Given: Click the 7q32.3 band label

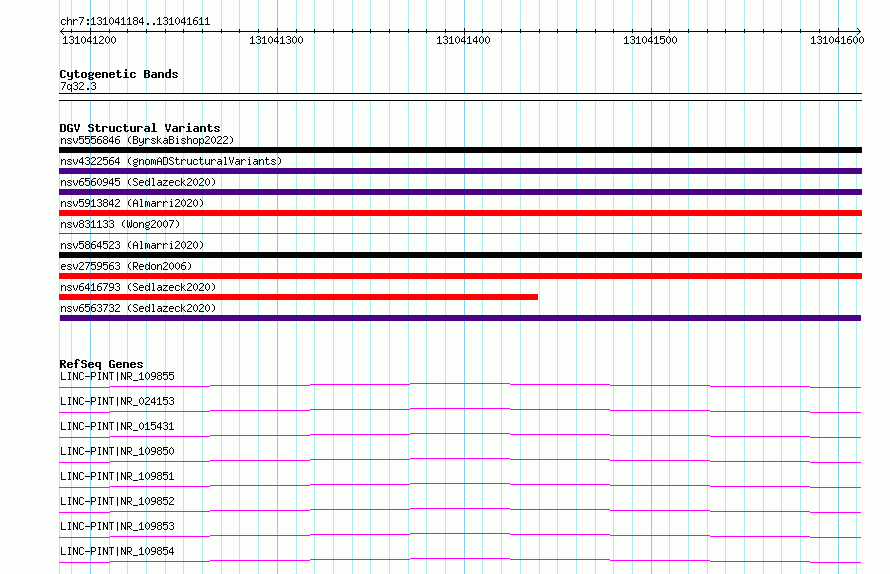Looking at the screenshot, I should pyautogui.click(x=78, y=86).
